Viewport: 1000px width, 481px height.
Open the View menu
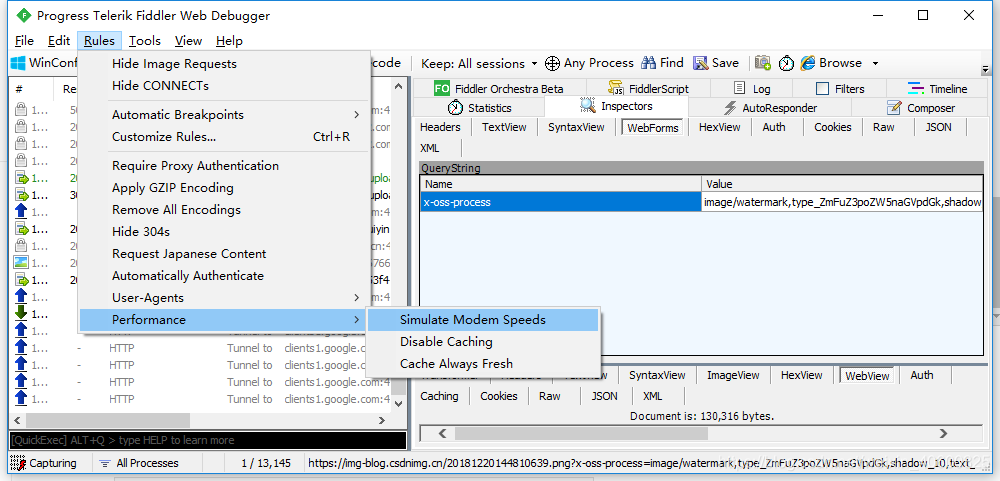(x=188, y=41)
